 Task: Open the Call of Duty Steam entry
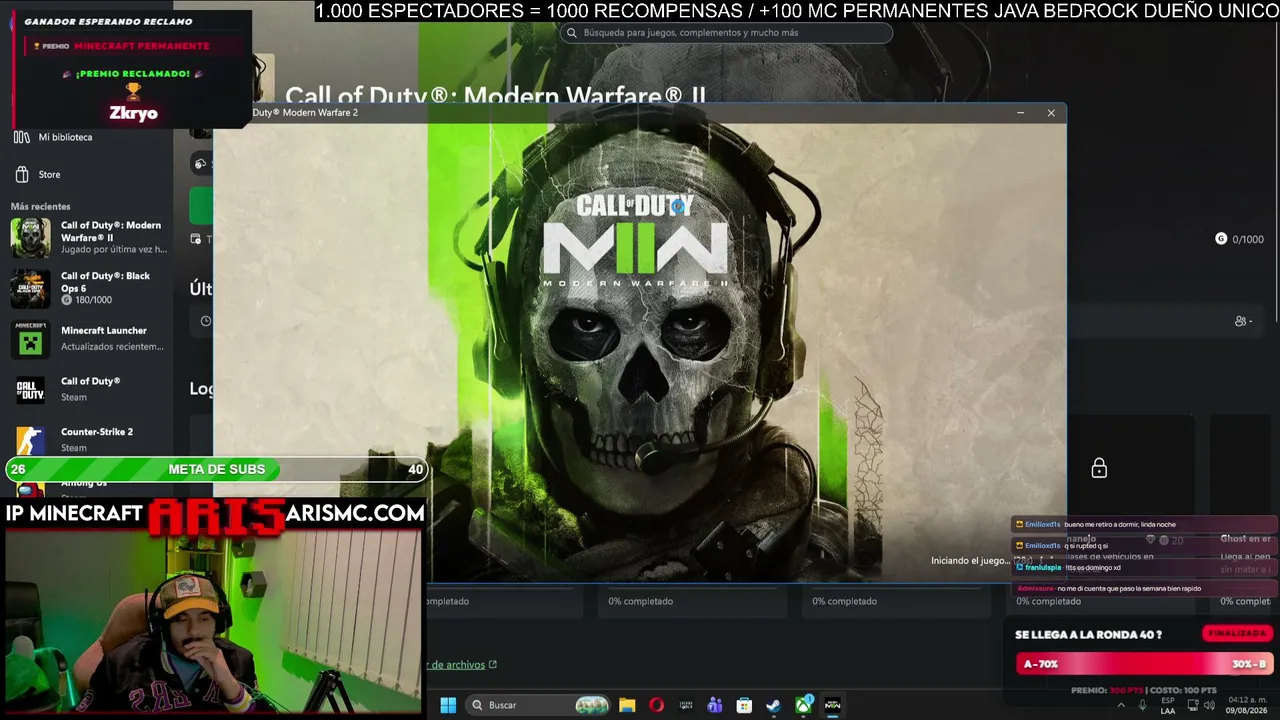point(90,389)
